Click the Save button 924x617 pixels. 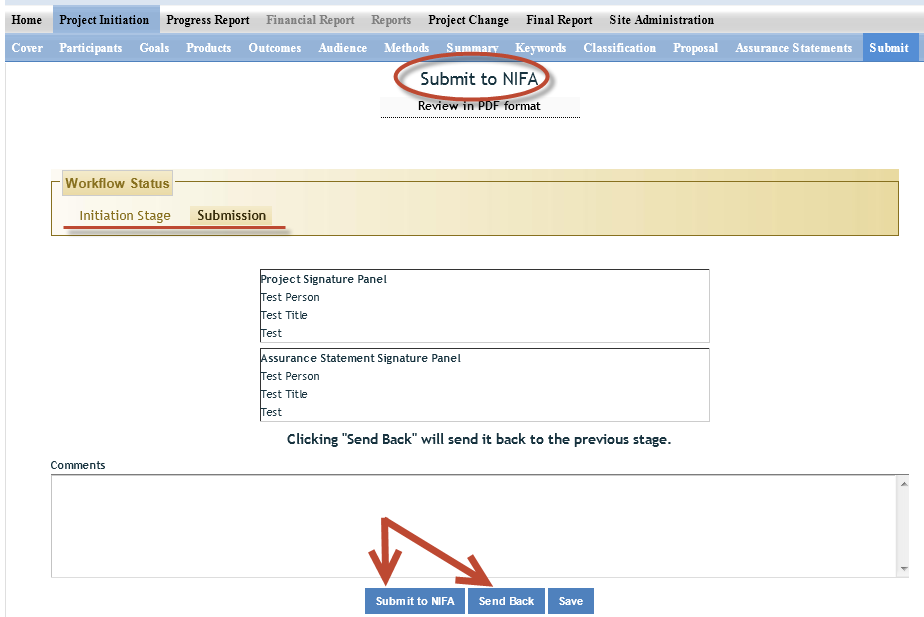click(570, 601)
